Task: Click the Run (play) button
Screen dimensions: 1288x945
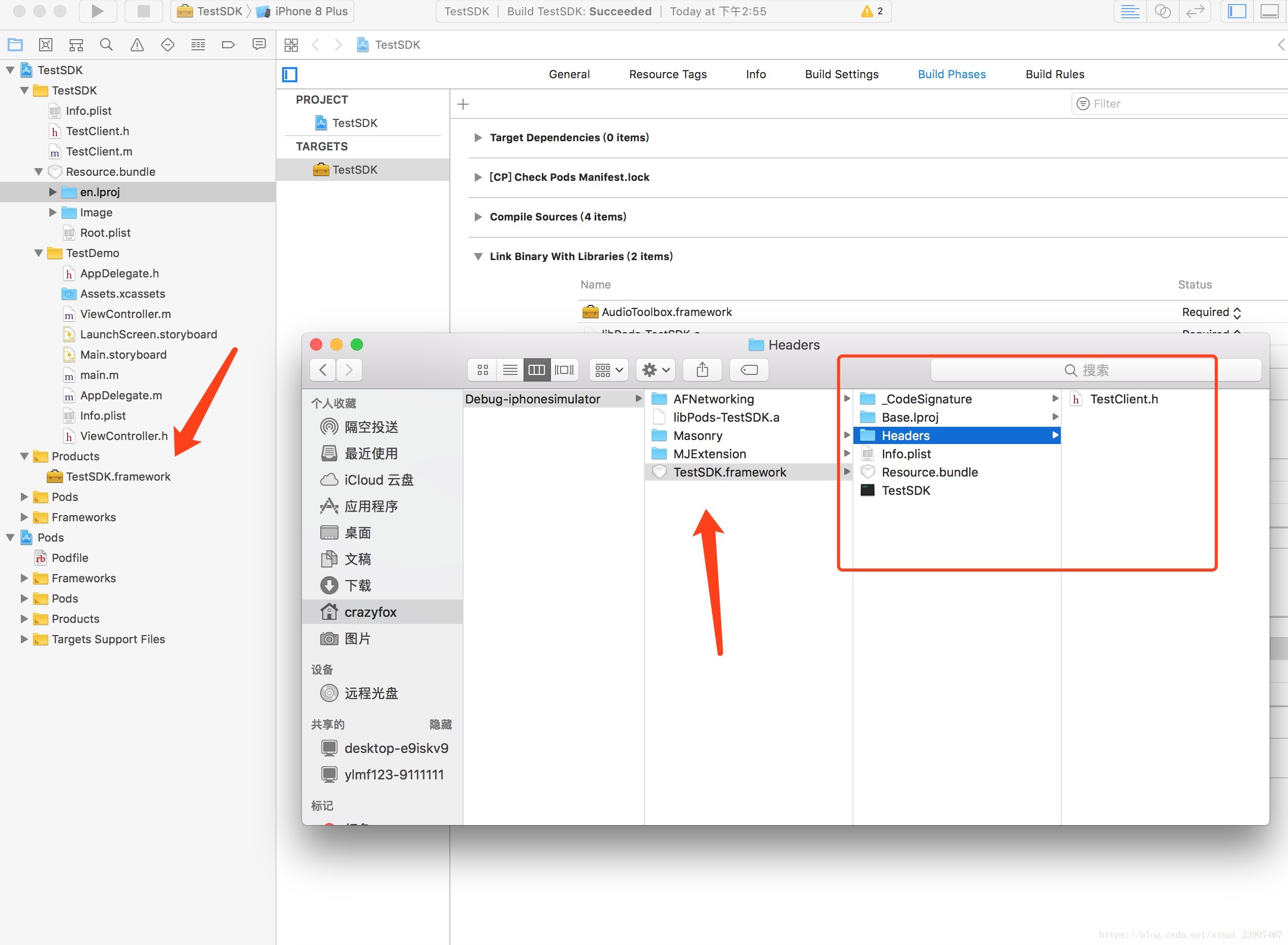Action: [x=97, y=11]
